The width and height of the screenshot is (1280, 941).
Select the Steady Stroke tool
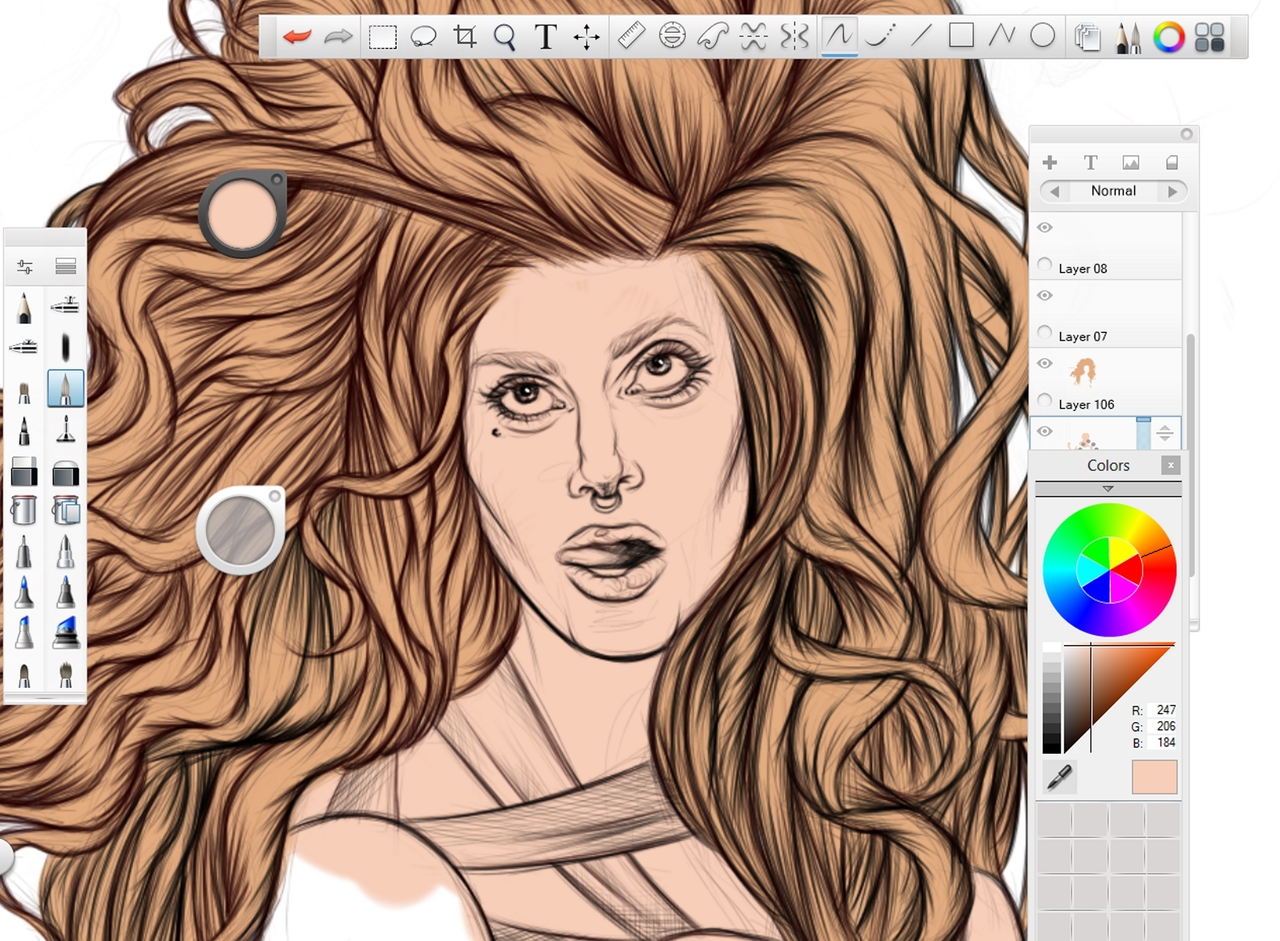point(880,37)
